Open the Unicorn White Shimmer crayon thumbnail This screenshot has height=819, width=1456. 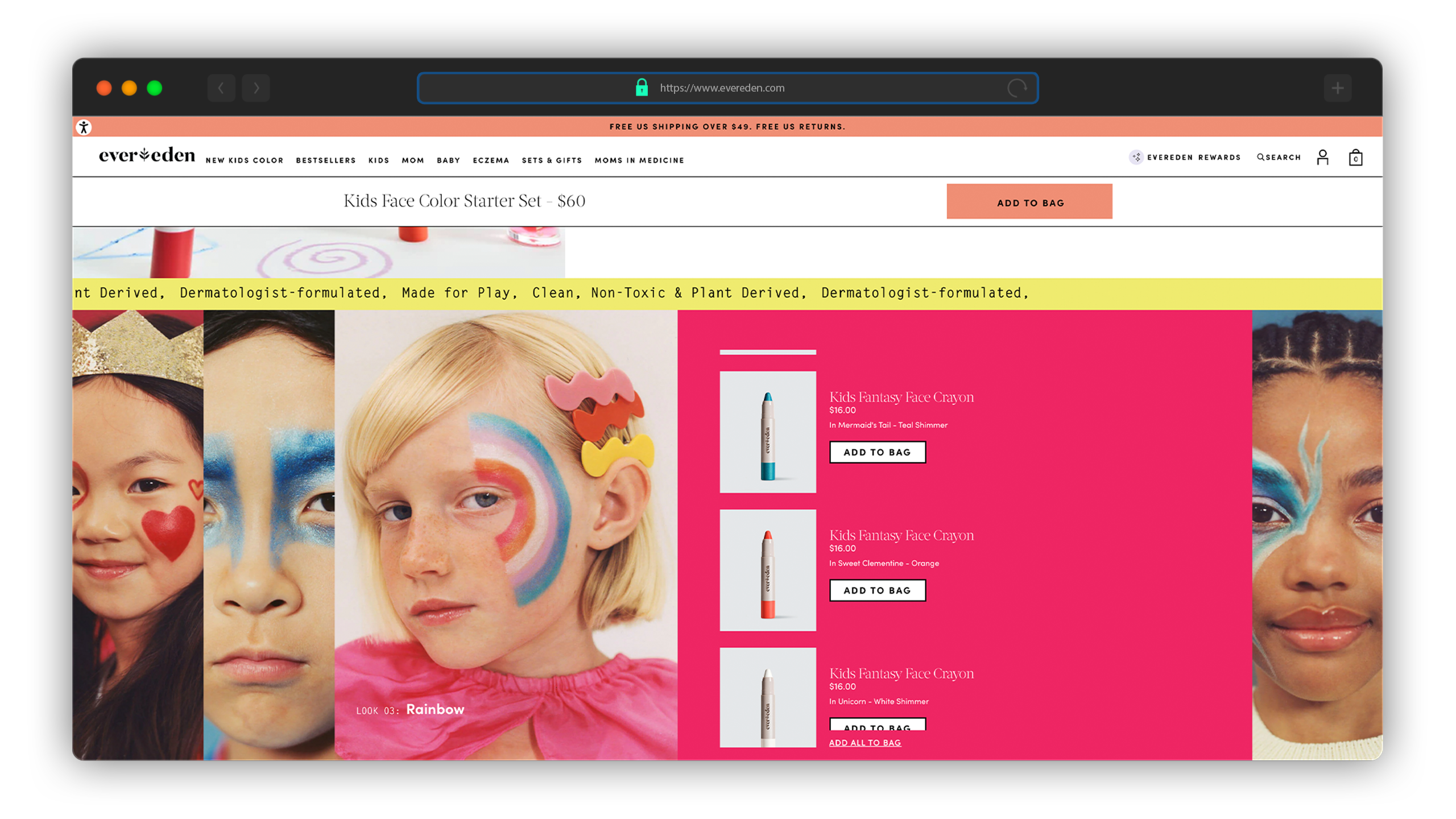coord(767,697)
